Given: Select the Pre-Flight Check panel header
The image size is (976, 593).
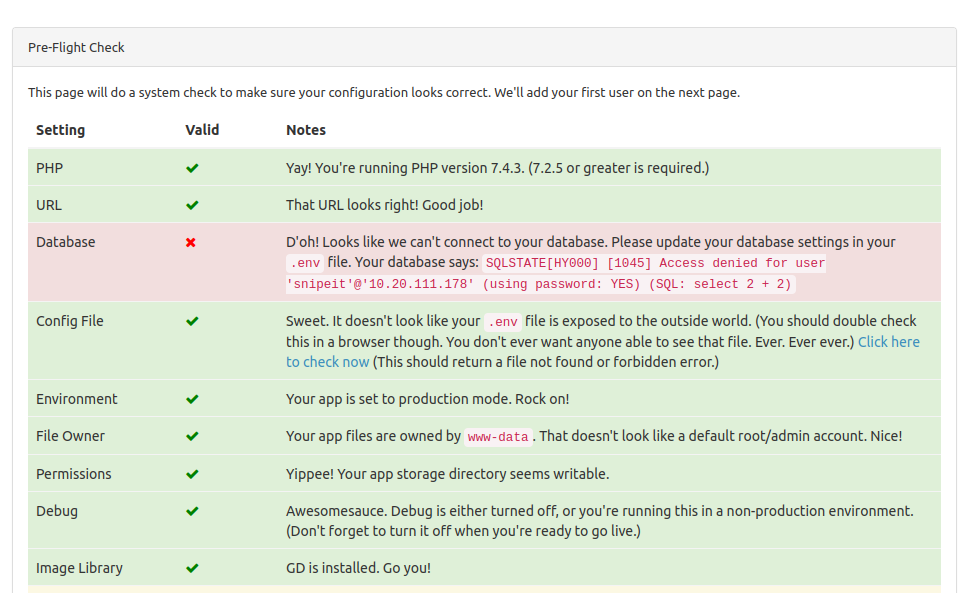Looking at the screenshot, I should click(x=77, y=47).
